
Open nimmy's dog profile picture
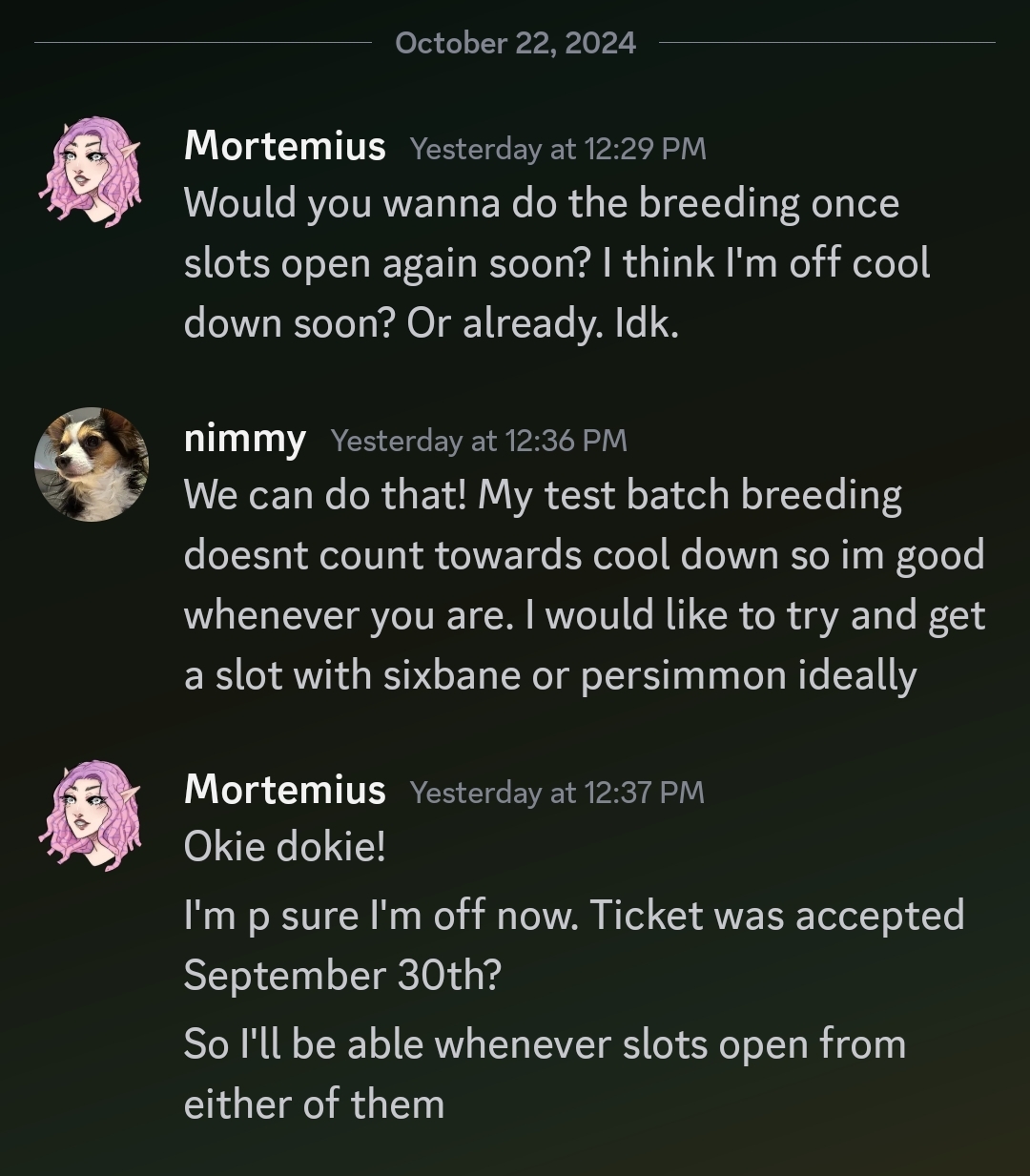tap(92, 464)
